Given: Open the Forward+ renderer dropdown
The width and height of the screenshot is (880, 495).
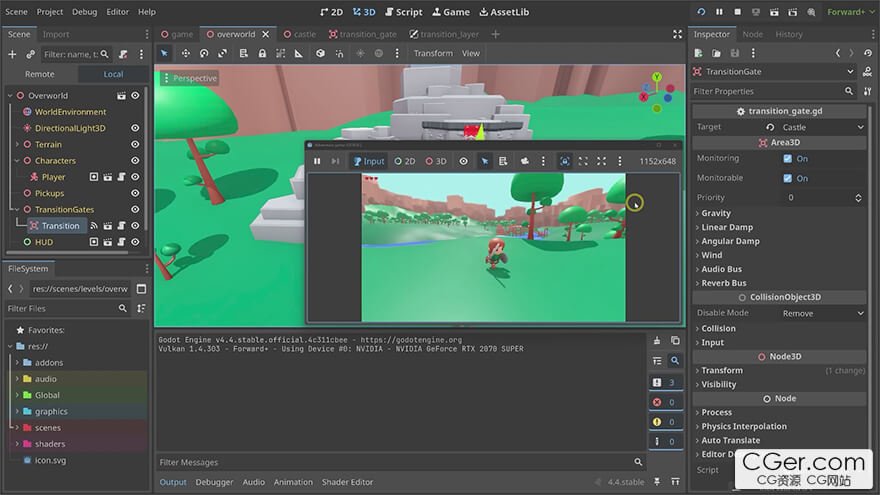Looking at the screenshot, I should [x=850, y=12].
